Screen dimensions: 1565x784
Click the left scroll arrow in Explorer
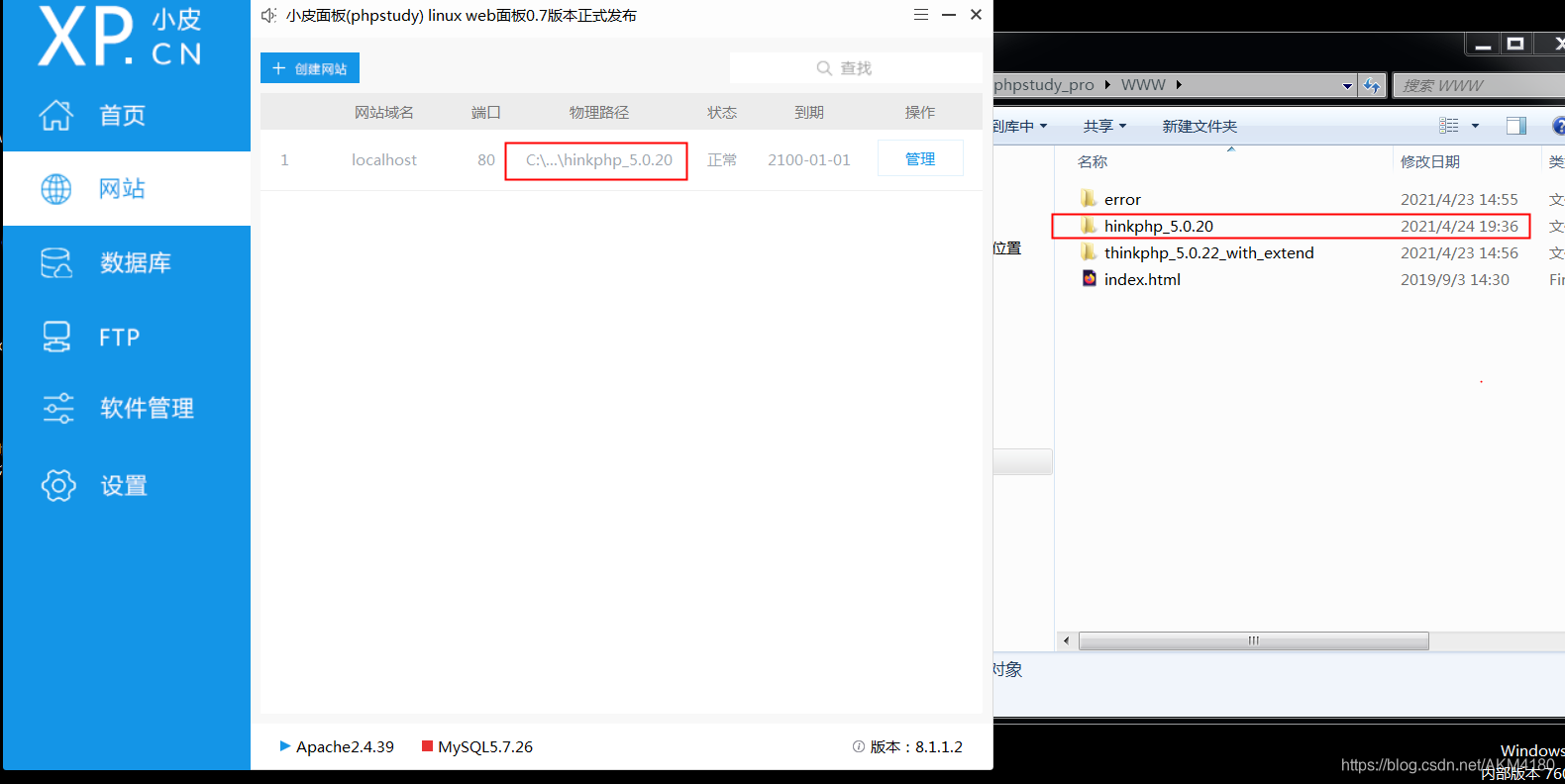click(x=1067, y=640)
